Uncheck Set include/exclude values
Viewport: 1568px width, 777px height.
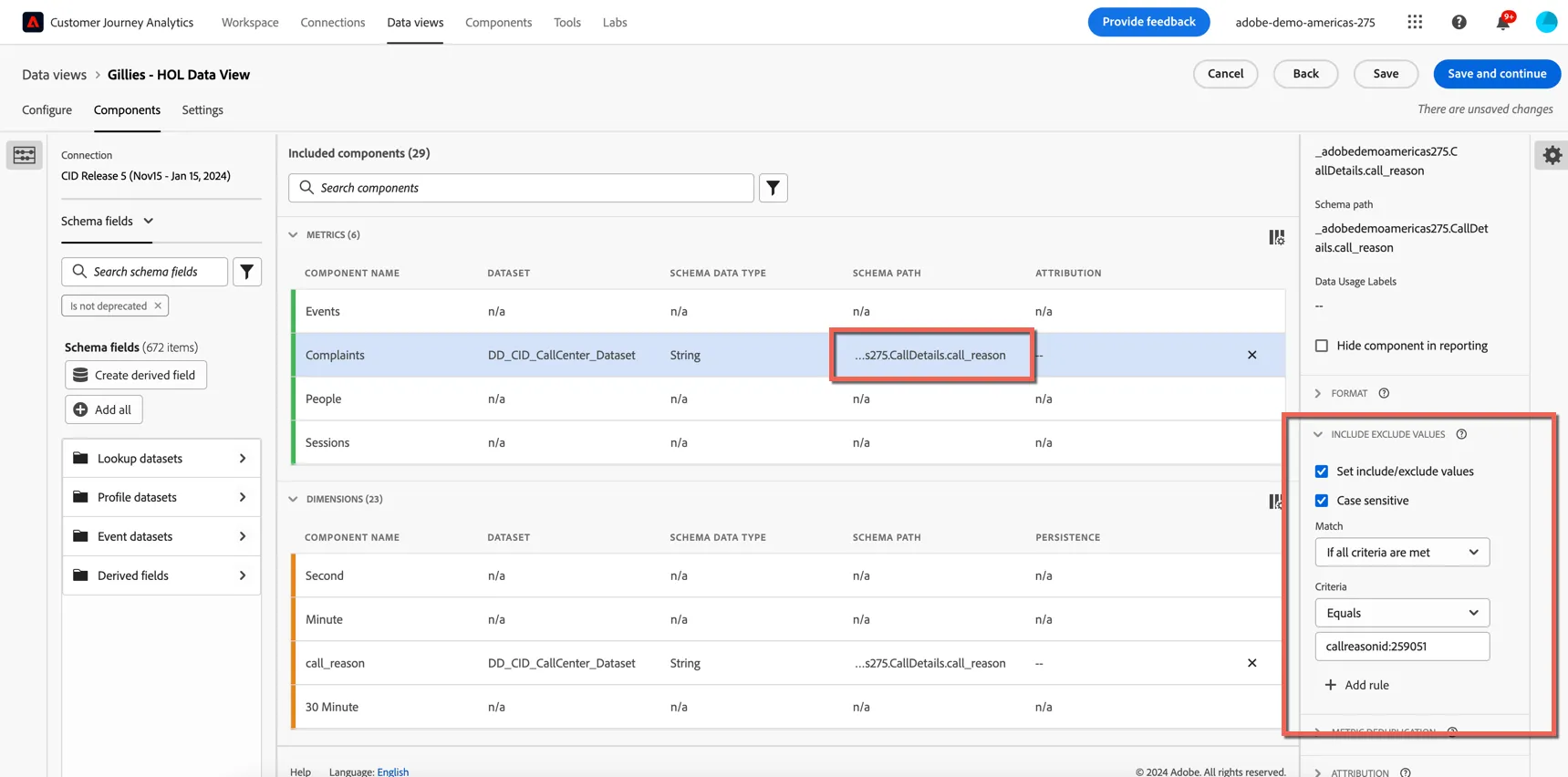(x=1322, y=471)
